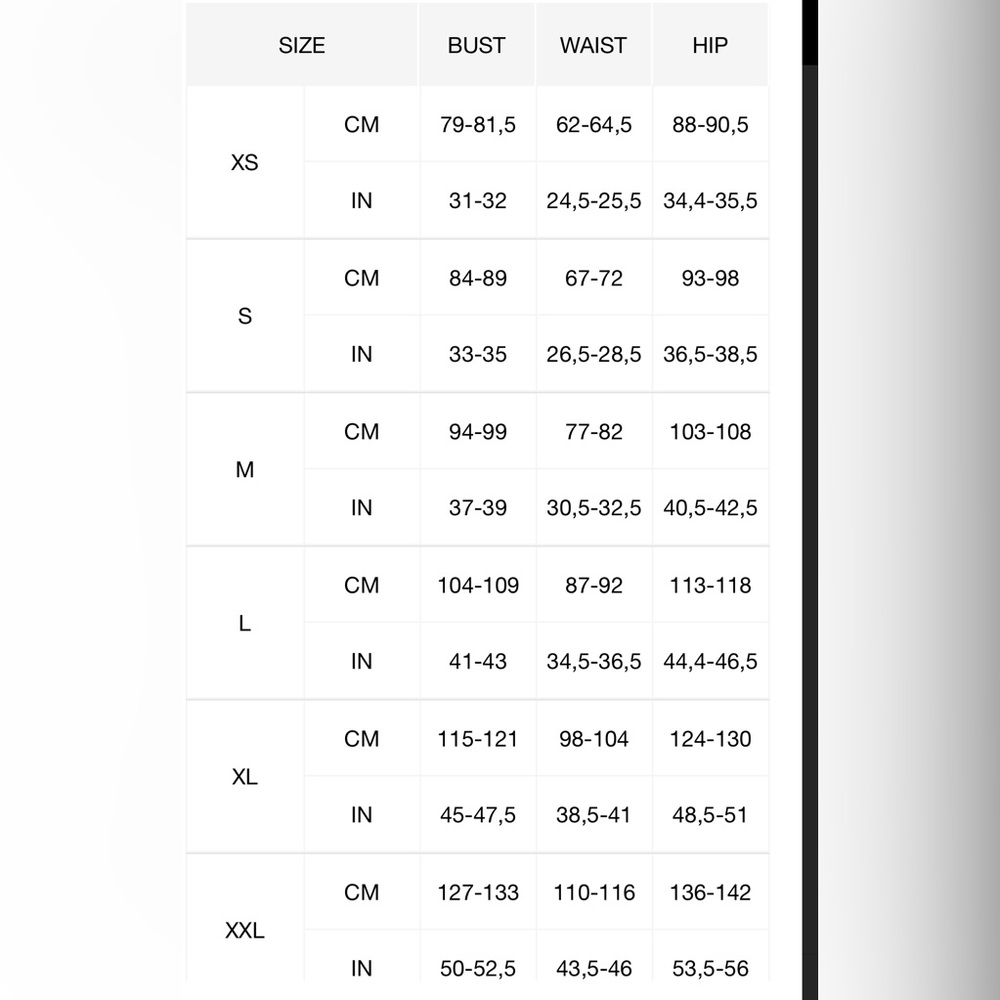Click the IN unit label in XL row
Viewport: 1000px width, 1000px height.
362,814
